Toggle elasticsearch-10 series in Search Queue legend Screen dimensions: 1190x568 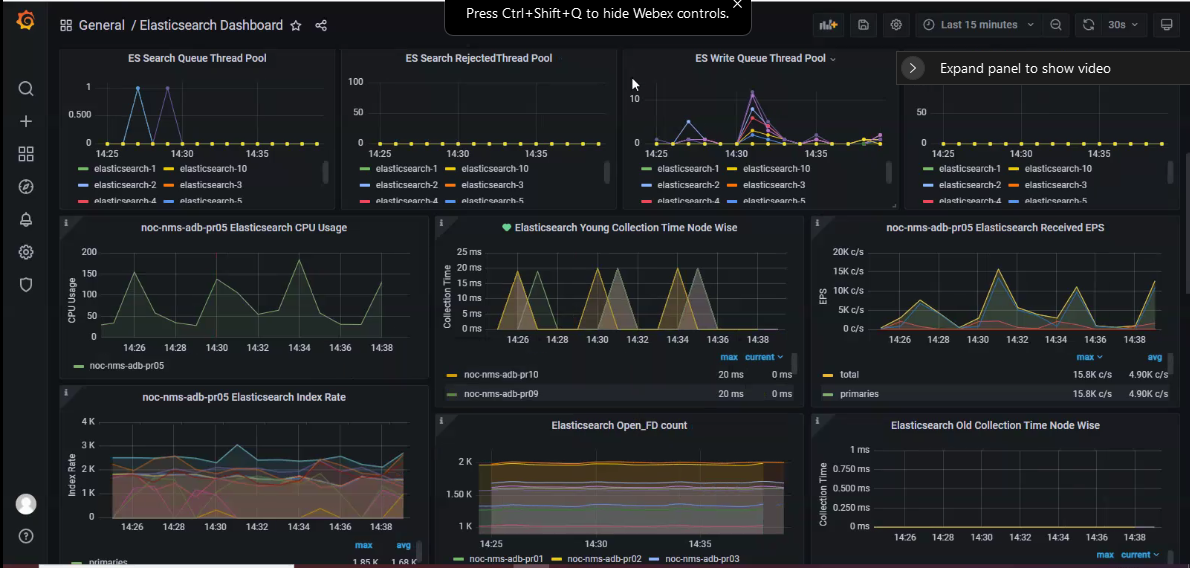[213, 169]
